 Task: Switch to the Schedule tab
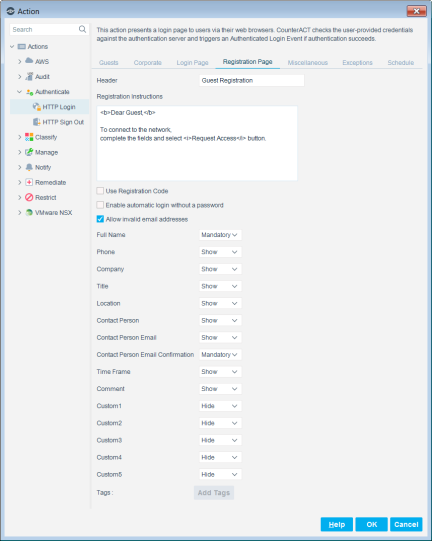[x=401, y=62]
